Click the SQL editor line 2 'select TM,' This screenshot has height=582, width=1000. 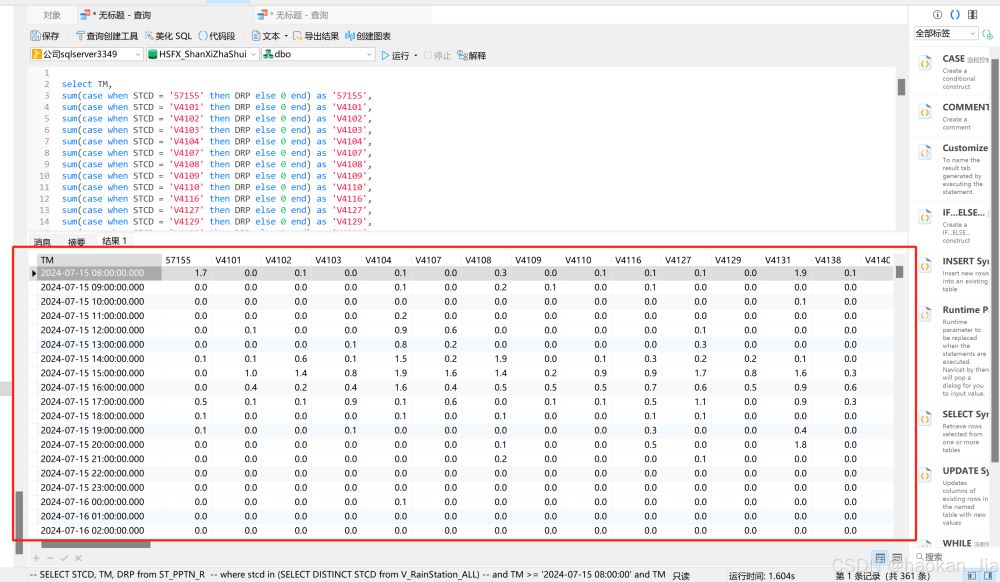(87, 84)
